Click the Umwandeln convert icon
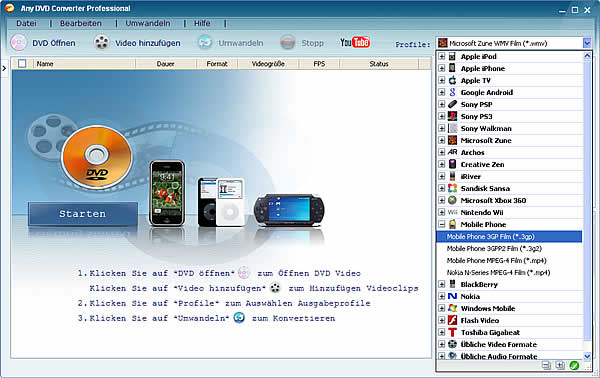Image resolution: width=600 pixels, height=378 pixels. [205, 42]
